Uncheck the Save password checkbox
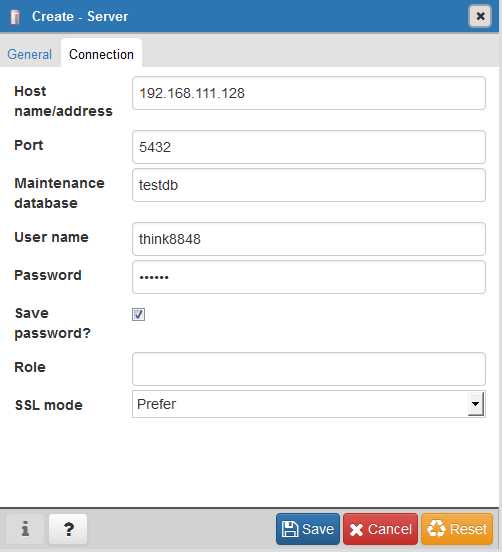Image resolution: width=502 pixels, height=552 pixels. coord(138,314)
